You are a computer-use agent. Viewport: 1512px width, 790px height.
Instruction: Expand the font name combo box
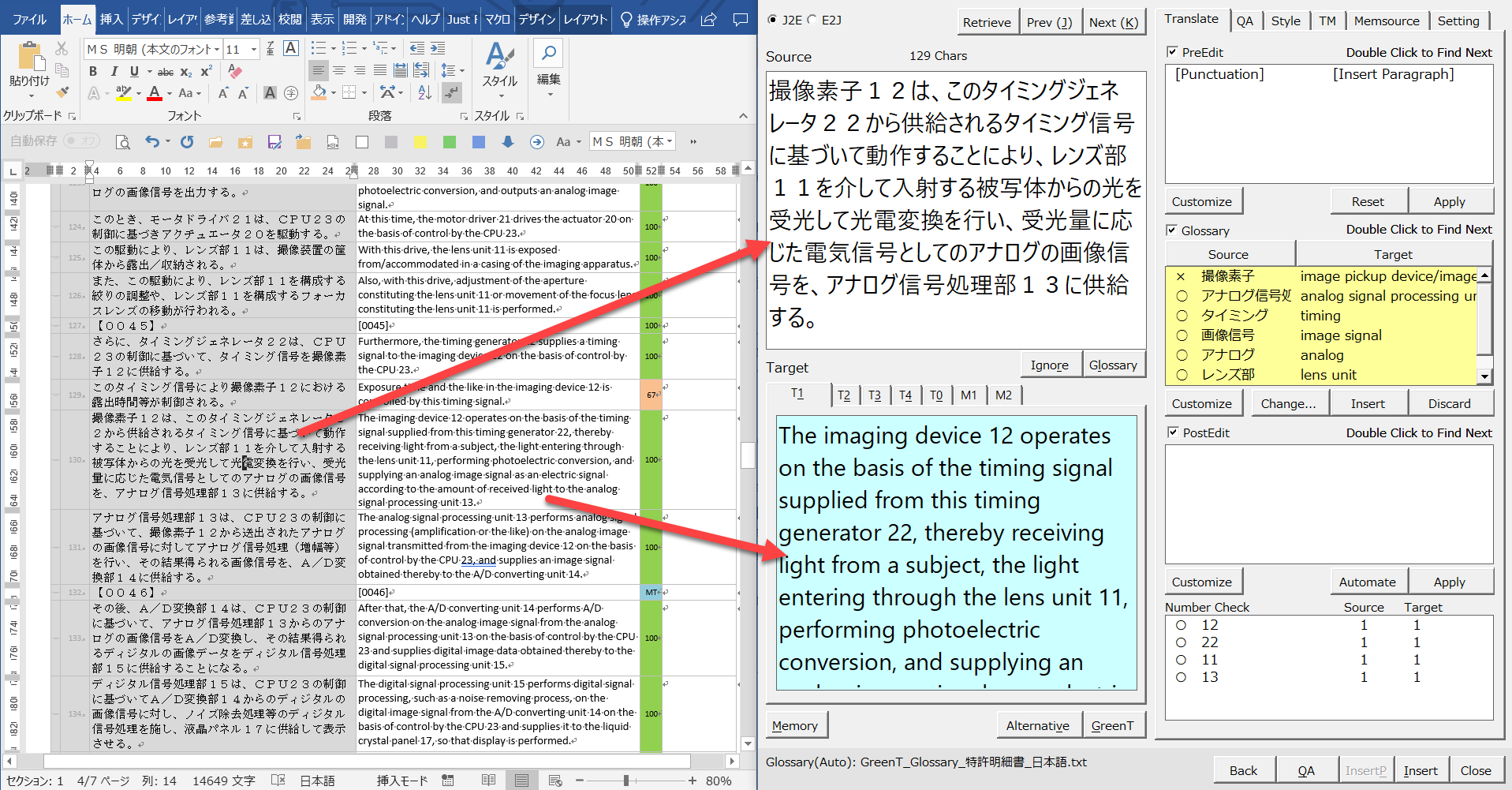pyautogui.click(x=217, y=50)
